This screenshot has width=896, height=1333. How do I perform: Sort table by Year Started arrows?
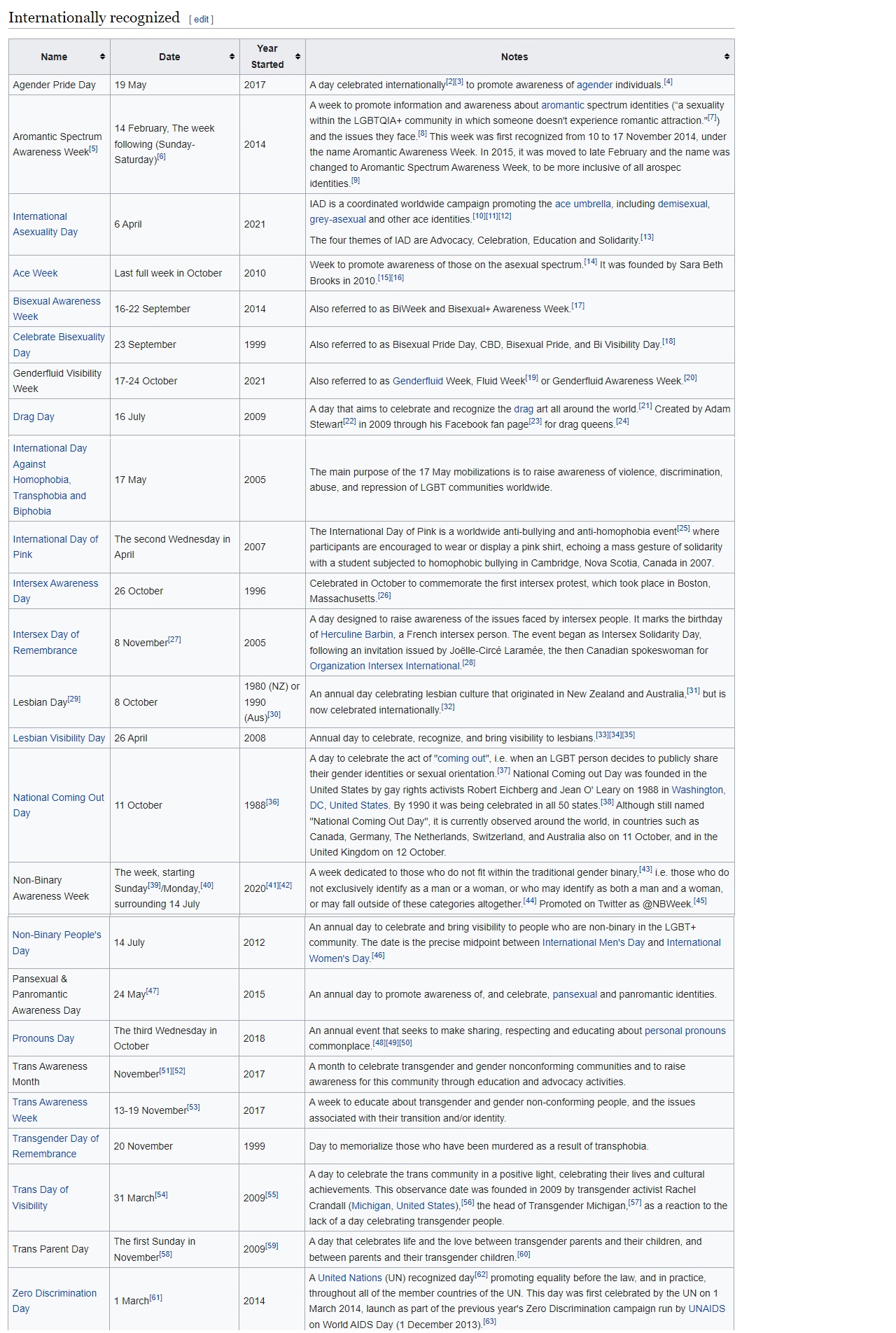[297, 57]
